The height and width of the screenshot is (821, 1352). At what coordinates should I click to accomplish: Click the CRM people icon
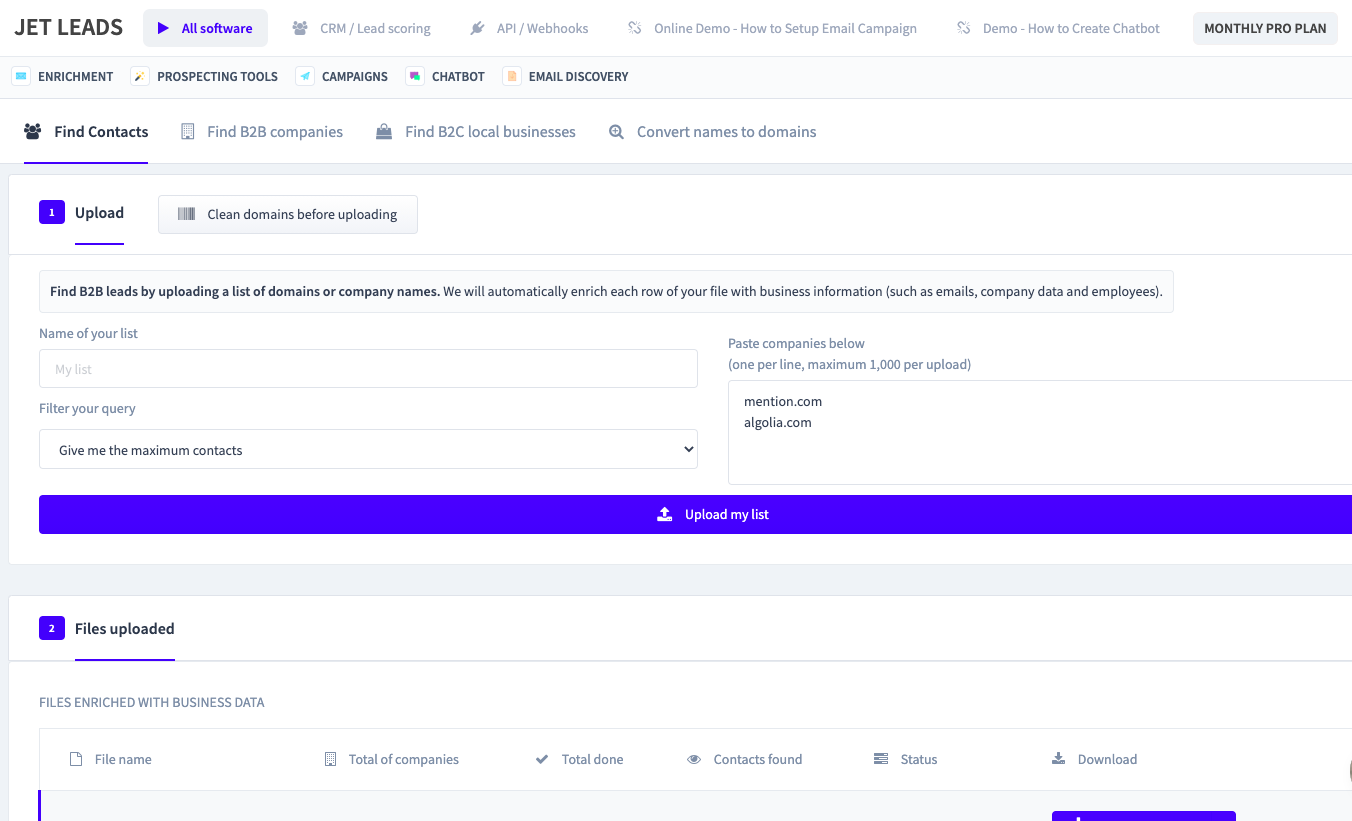(300, 28)
